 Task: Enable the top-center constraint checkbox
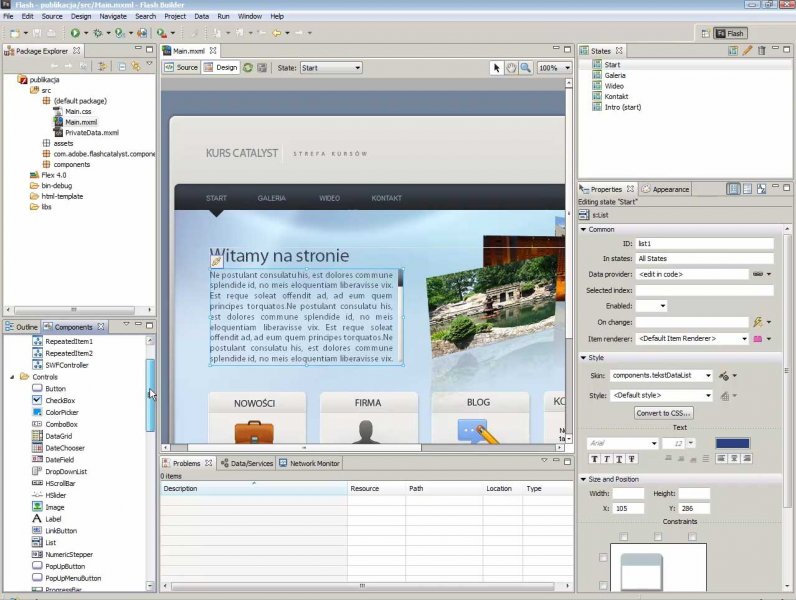(x=657, y=537)
